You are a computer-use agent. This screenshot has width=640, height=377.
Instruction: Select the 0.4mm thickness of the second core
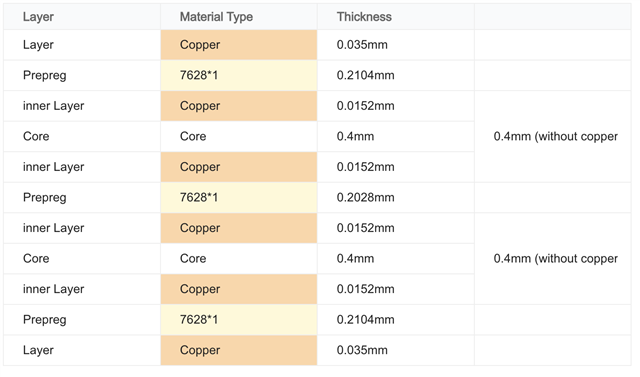355,259
